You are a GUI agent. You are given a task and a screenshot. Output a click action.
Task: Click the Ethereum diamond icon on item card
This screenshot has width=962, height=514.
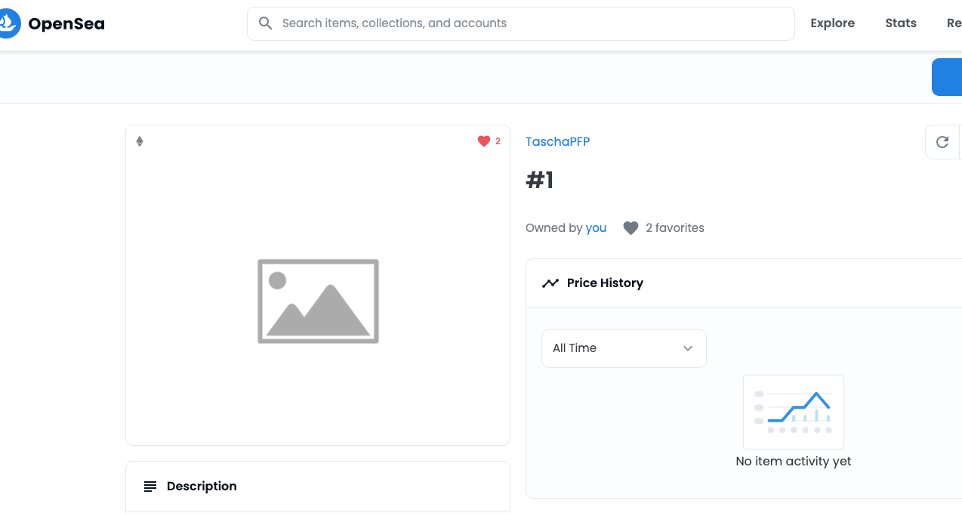[x=139, y=142]
